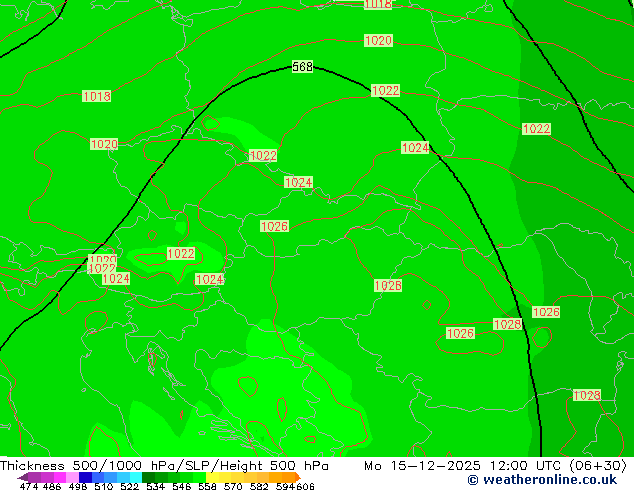Select the 582 legend value
634x490 pixels.
coord(259,486)
